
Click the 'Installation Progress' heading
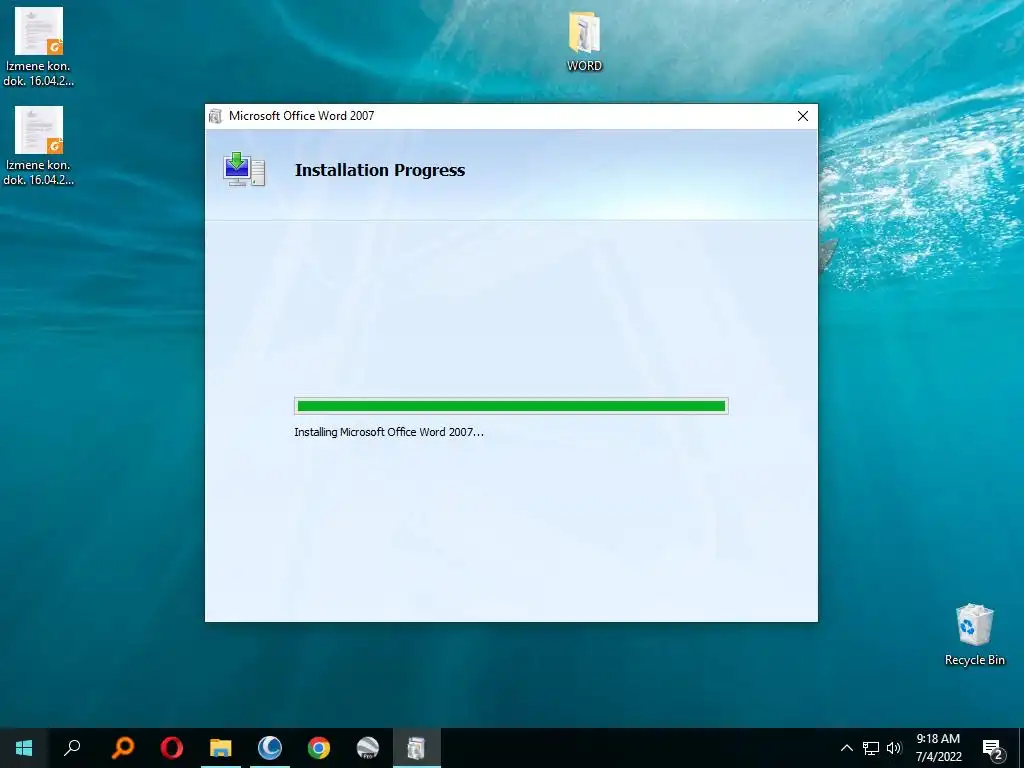click(379, 170)
